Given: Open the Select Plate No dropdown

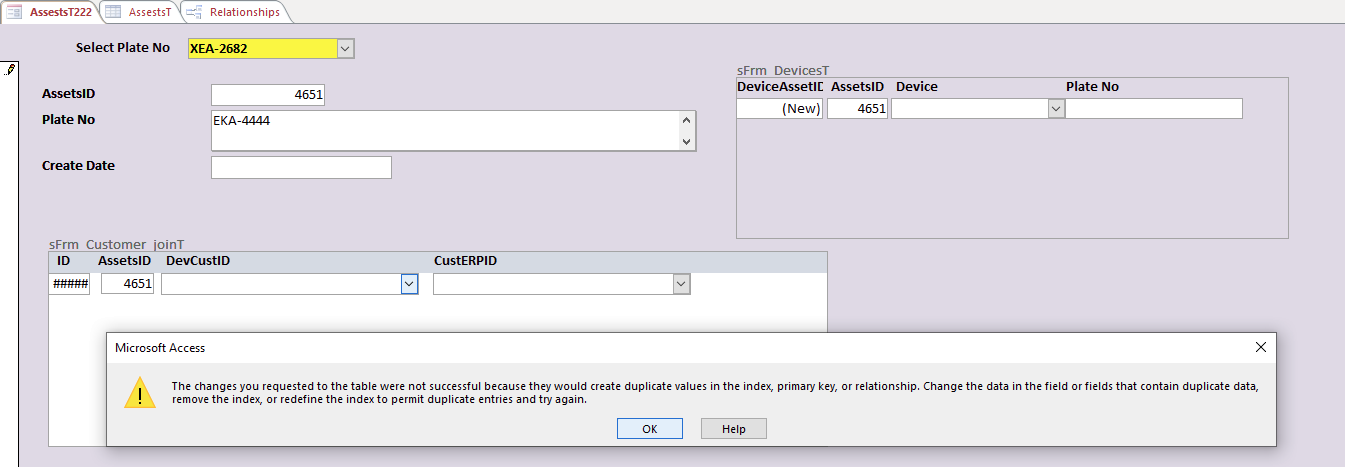Looking at the screenshot, I should click(345, 48).
